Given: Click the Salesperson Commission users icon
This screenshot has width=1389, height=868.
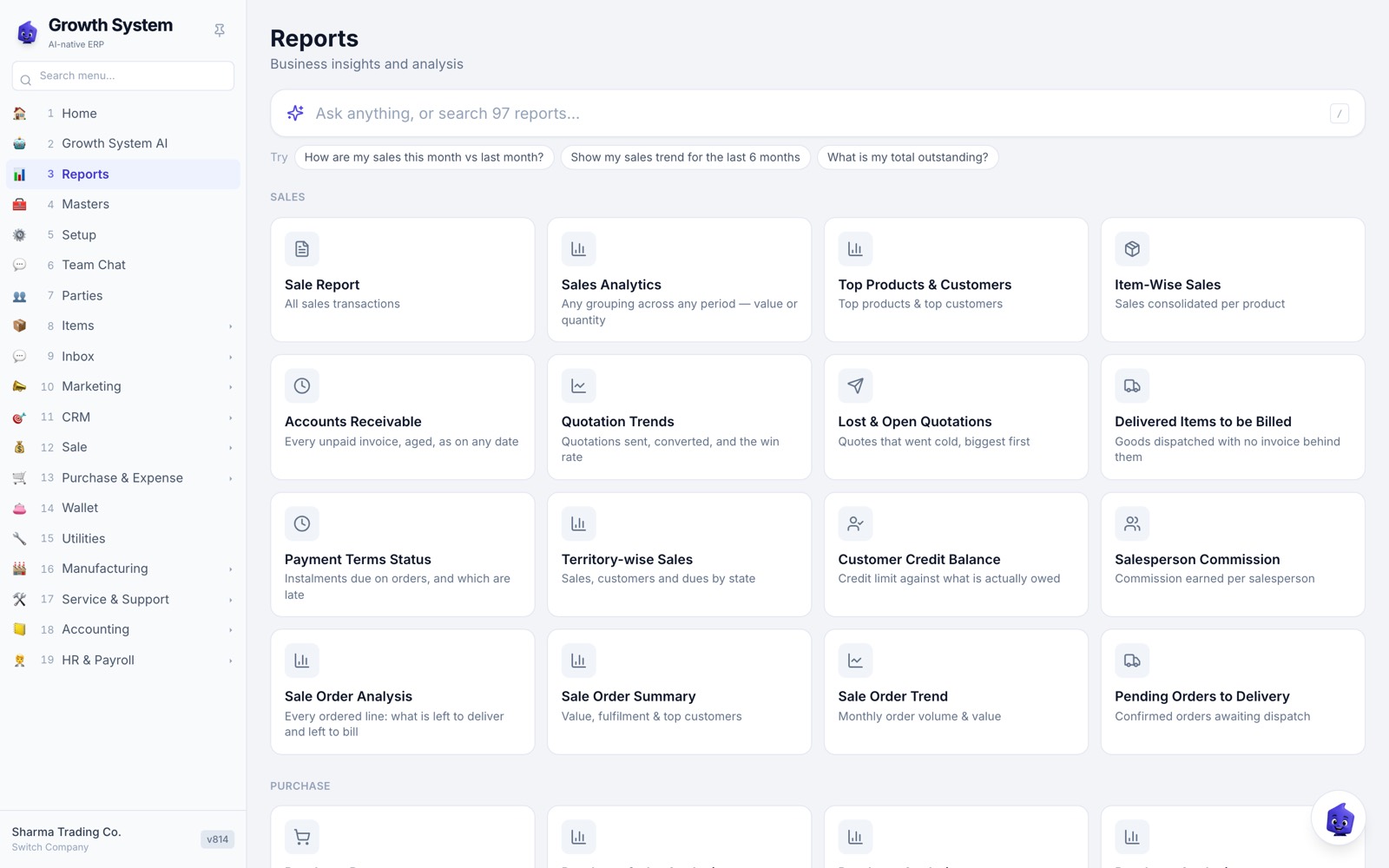Looking at the screenshot, I should coord(1132,523).
